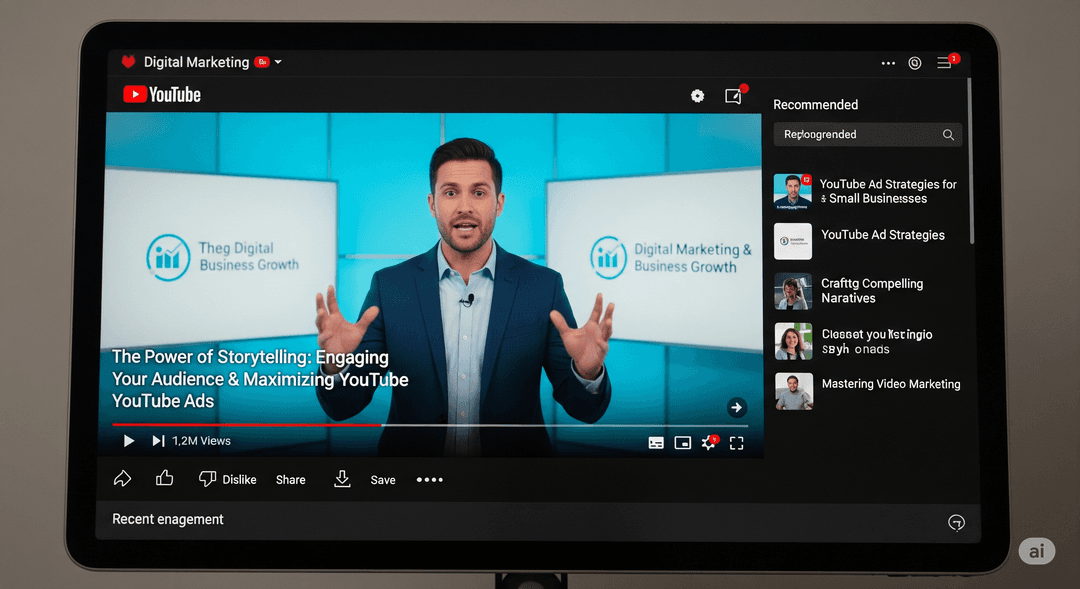
Task: Click the playlist menu icon with badge
Action: pyautogui.click(x=946, y=62)
